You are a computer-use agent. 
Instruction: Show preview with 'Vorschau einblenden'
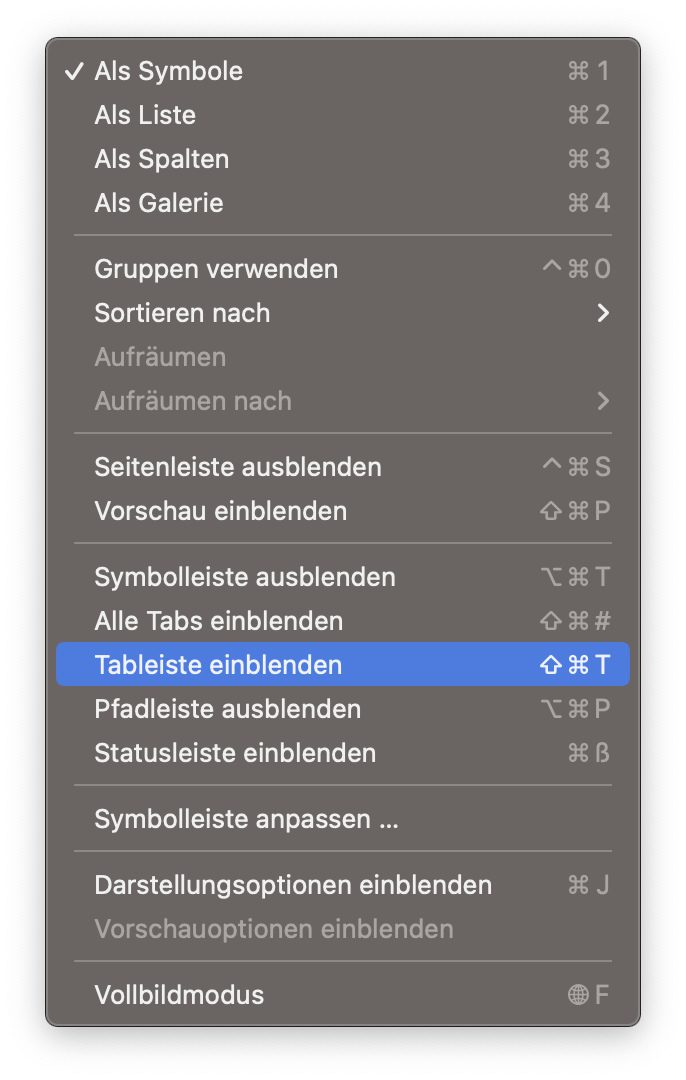[x=220, y=511]
